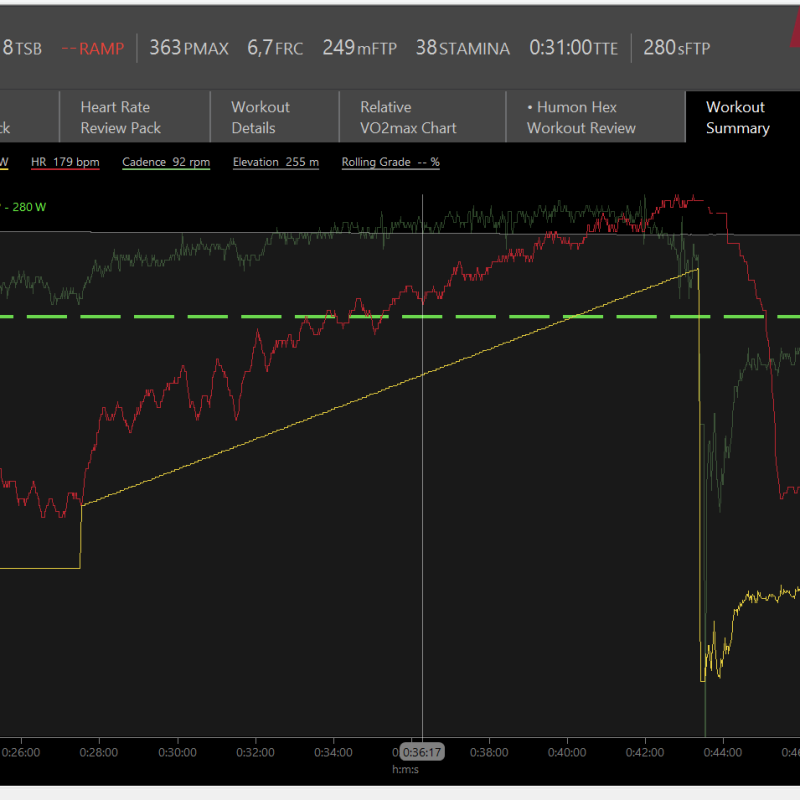The image size is (800, 800).
Task: Click the h:m:s axis unit label
Action: click(406, 769)
